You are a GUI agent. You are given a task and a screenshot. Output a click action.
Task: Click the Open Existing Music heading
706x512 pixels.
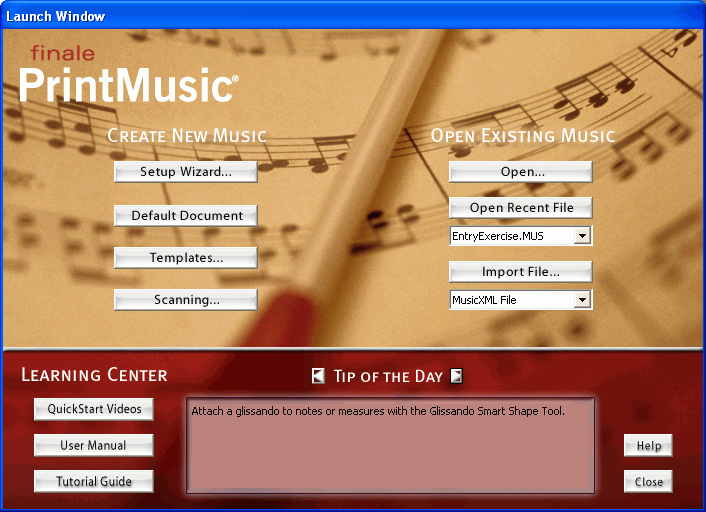click(x=523, y=136)
